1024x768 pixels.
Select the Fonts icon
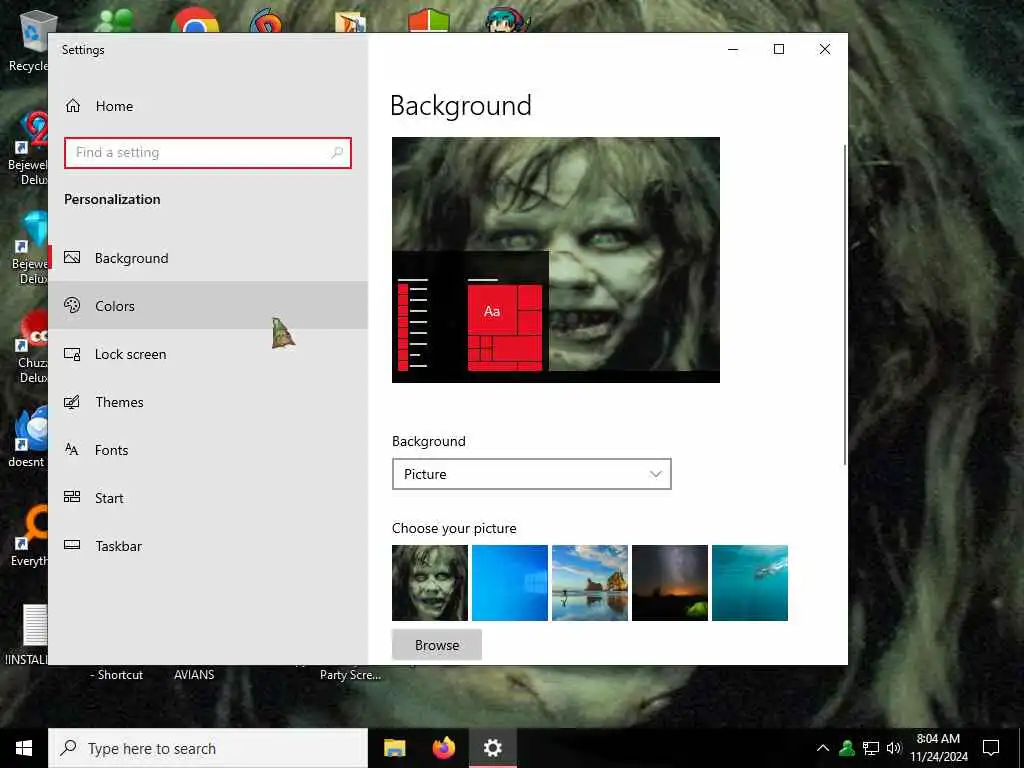(72, 449)
